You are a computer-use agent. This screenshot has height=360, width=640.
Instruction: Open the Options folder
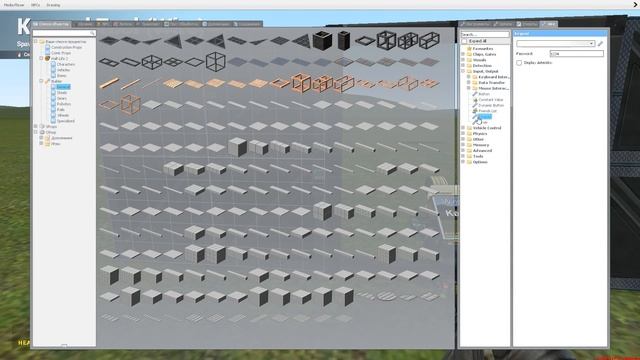click(480, 162)
